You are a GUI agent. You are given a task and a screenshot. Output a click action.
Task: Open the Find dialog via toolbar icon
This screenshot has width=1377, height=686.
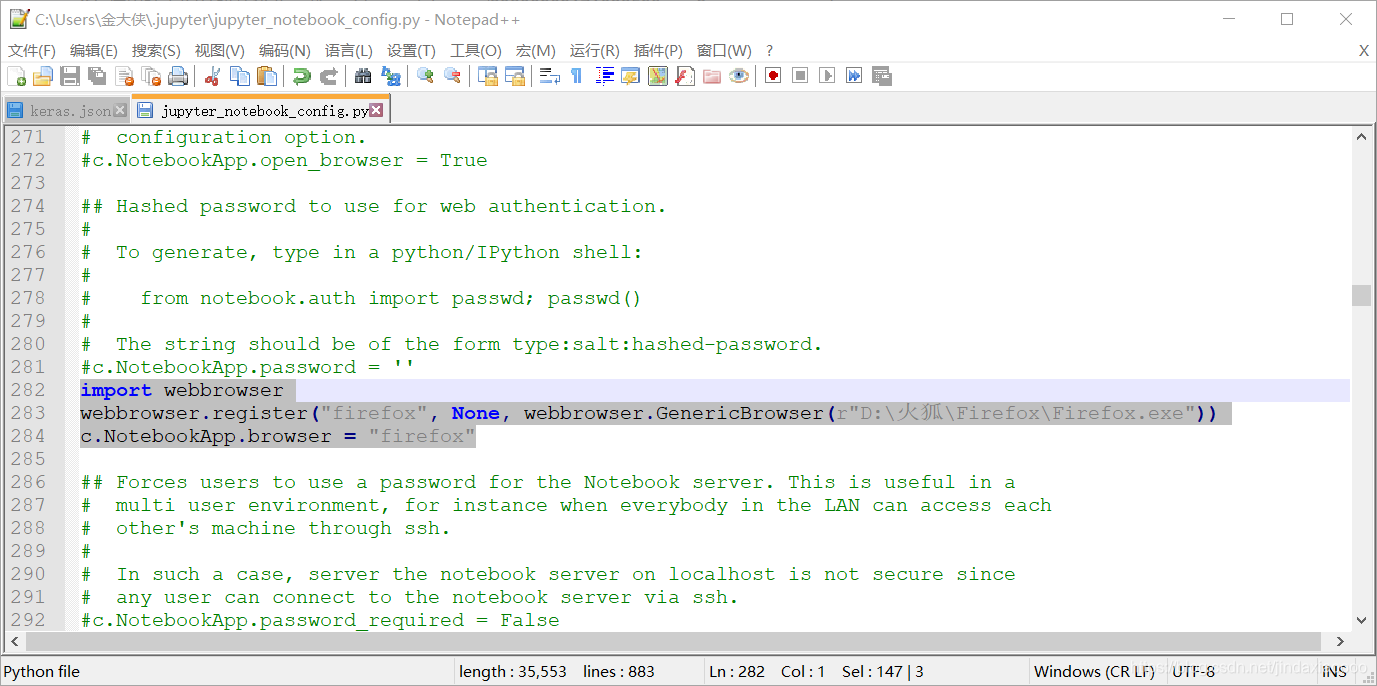pos(362,75)
